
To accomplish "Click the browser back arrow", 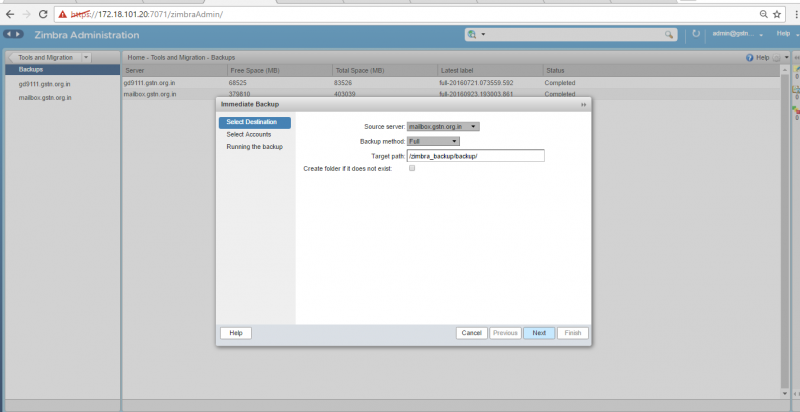I will pyautogui.click(x=9, y=14).
